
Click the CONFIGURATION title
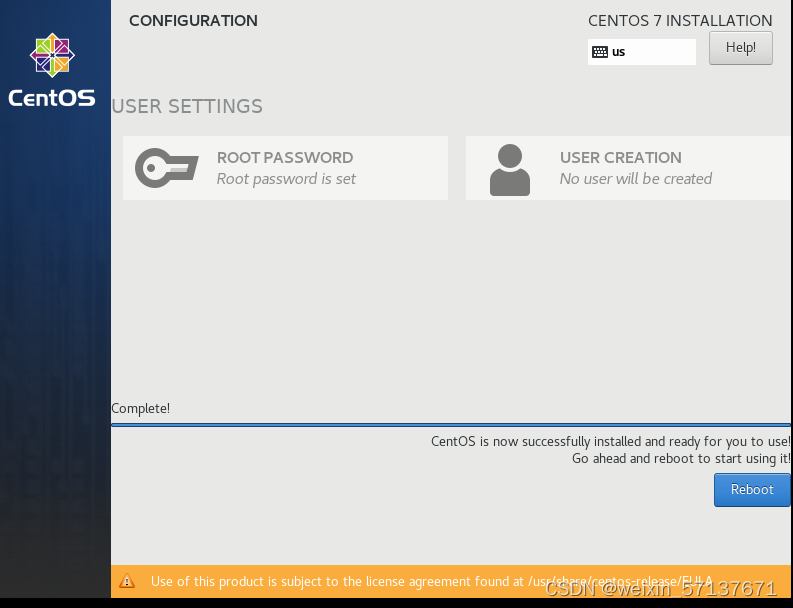[x=193, y=21]
